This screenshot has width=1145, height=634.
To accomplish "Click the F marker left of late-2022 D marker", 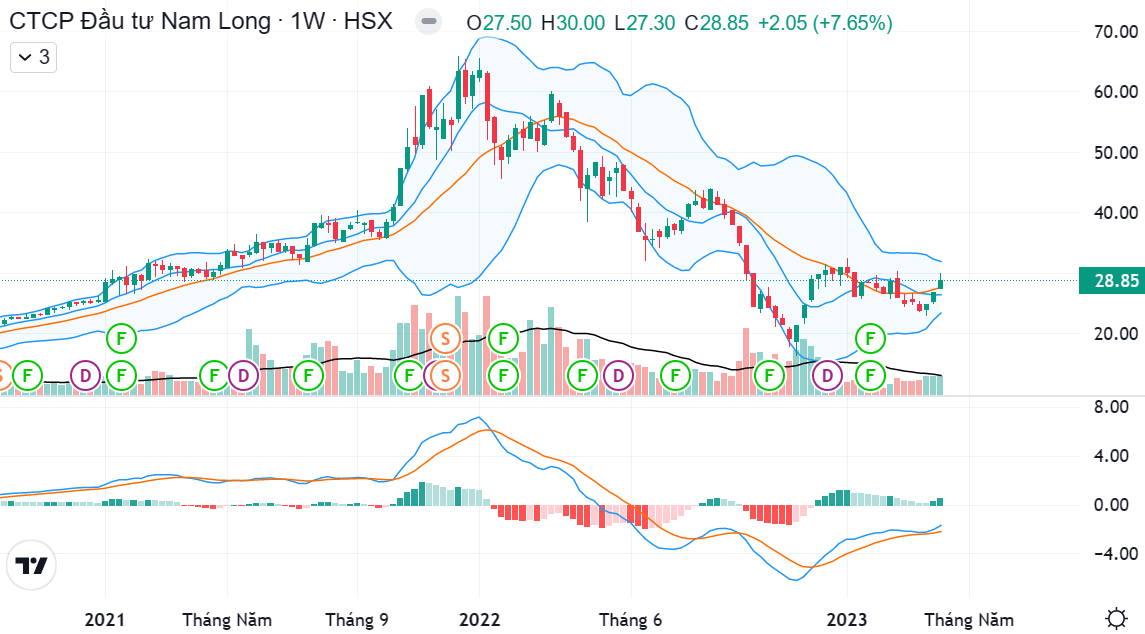I will (769, 377).
